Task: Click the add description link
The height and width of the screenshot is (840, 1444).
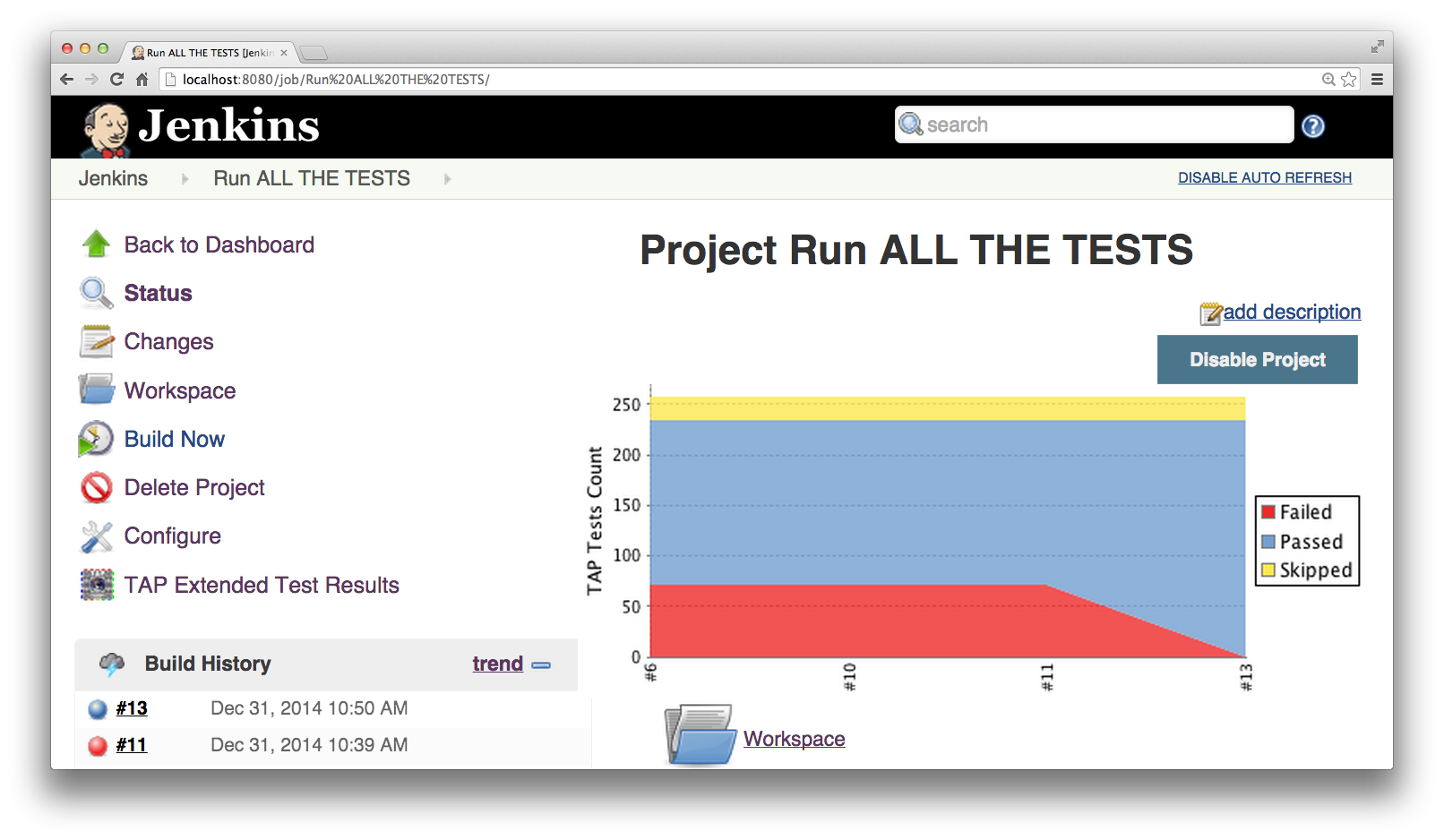Action: pyautogui.click(x=1291, y=312)
